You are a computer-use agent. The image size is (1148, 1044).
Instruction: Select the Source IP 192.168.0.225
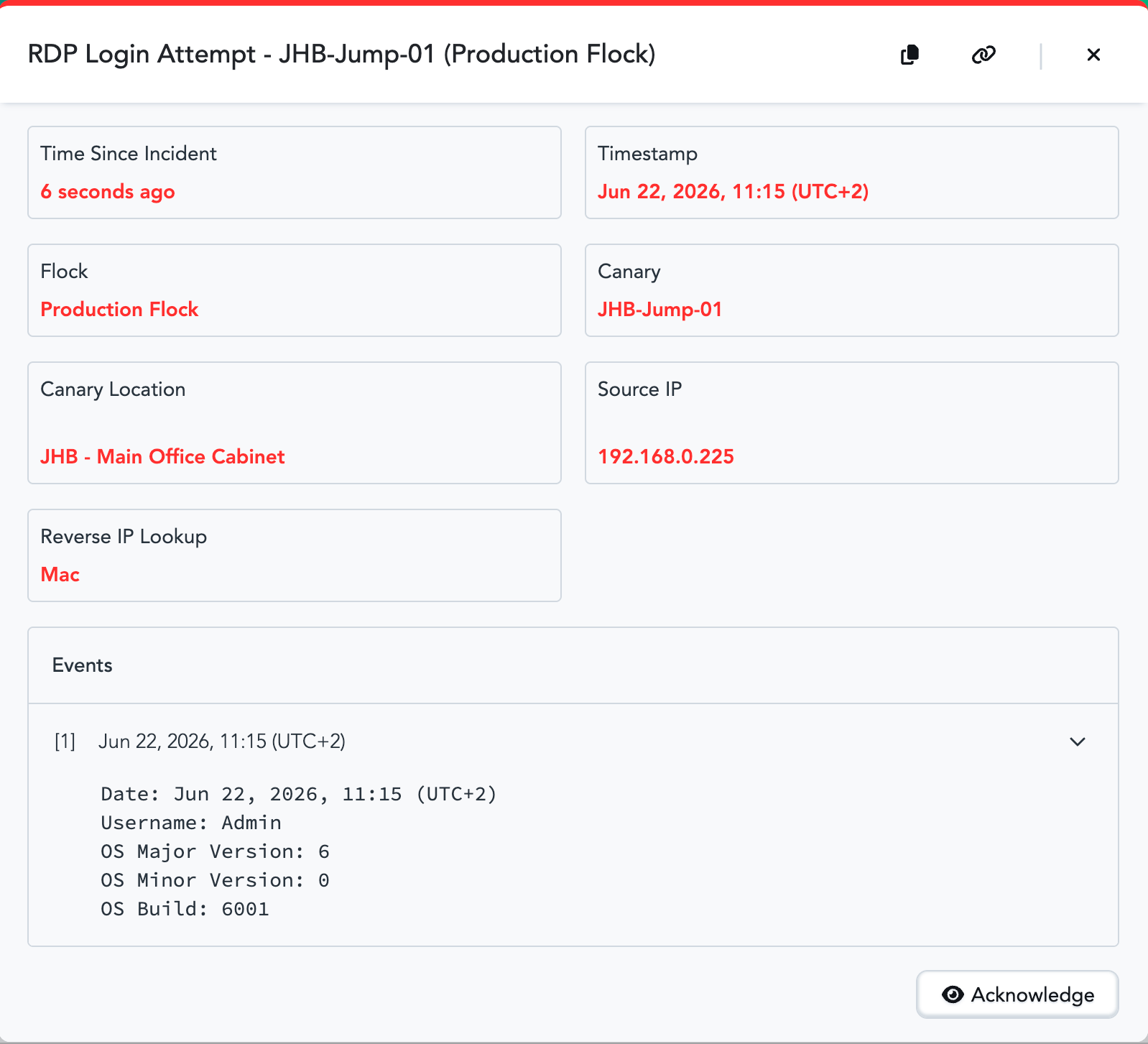point(666,456)
